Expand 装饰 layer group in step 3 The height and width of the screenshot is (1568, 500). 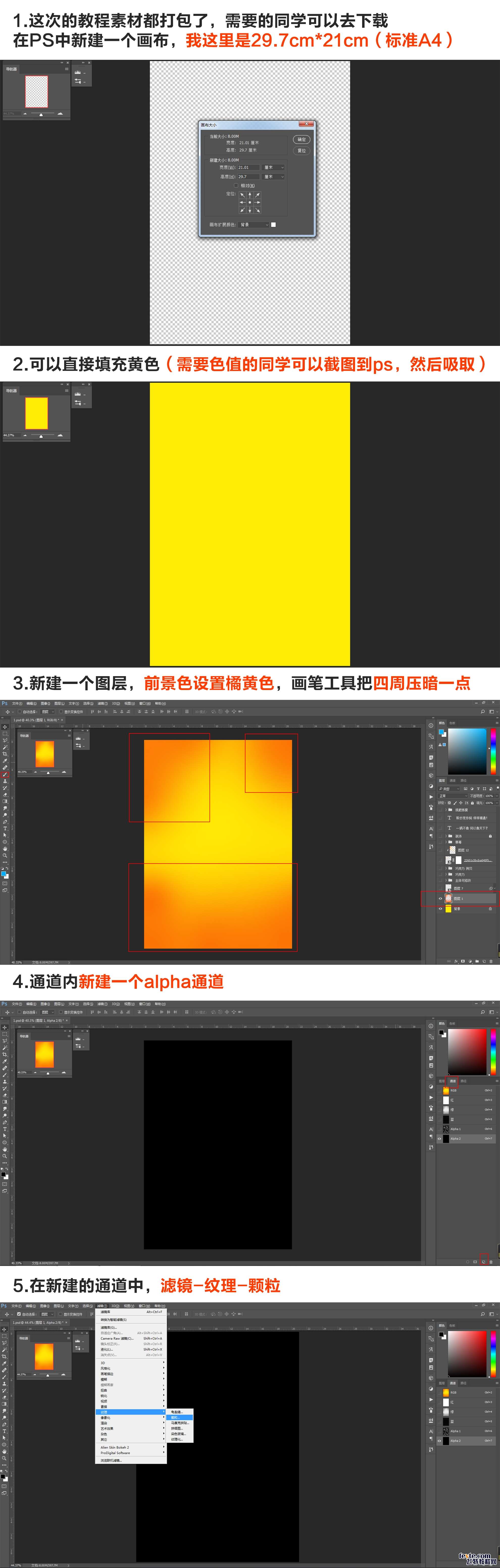coord(446,836)
